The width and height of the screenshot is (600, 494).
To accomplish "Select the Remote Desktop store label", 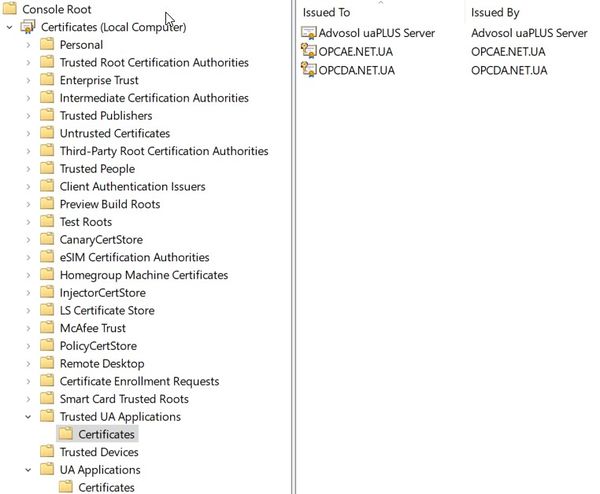I will point(102,364).
